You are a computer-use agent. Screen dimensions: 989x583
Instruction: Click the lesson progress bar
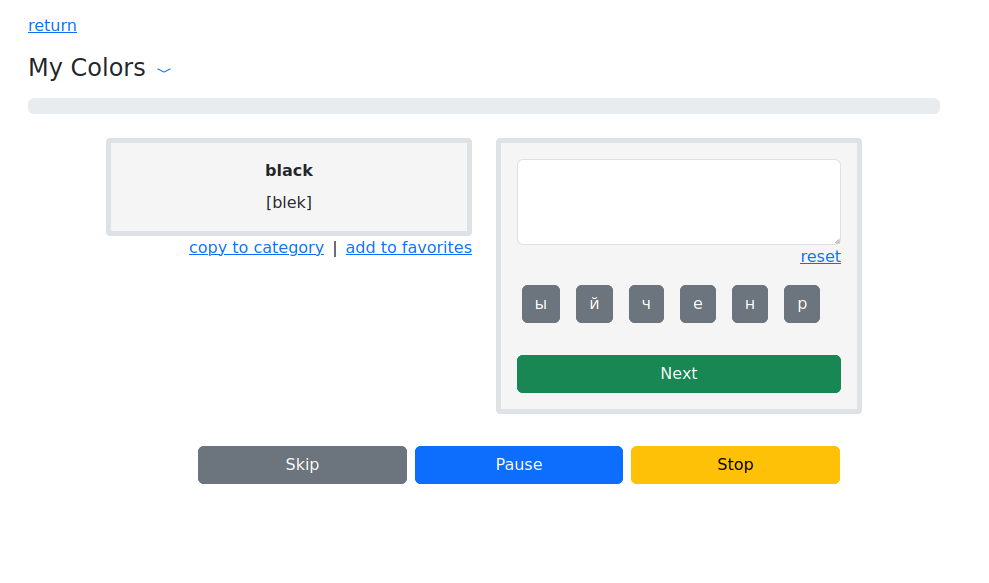[x=484, y=106]
